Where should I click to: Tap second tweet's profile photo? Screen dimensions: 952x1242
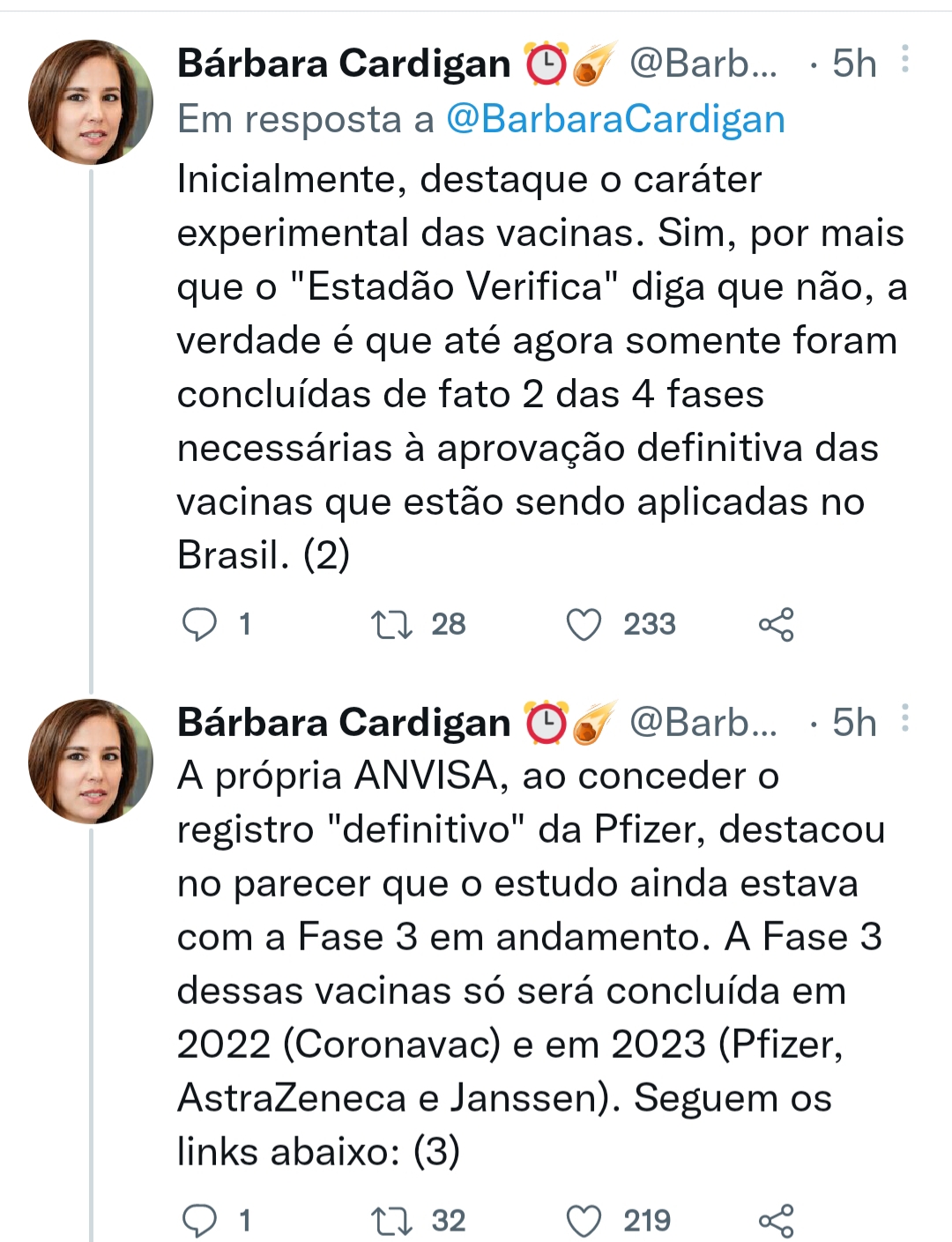[91, 762]
